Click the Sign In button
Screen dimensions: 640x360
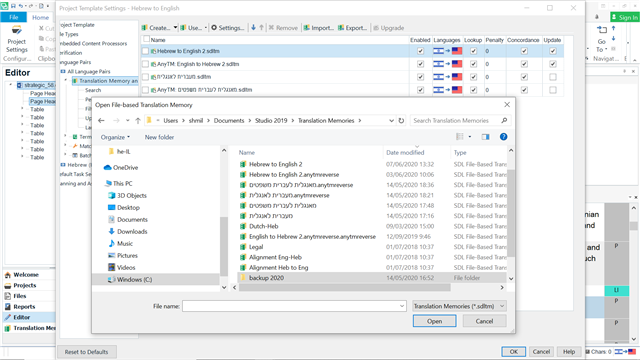click(624, 17)
